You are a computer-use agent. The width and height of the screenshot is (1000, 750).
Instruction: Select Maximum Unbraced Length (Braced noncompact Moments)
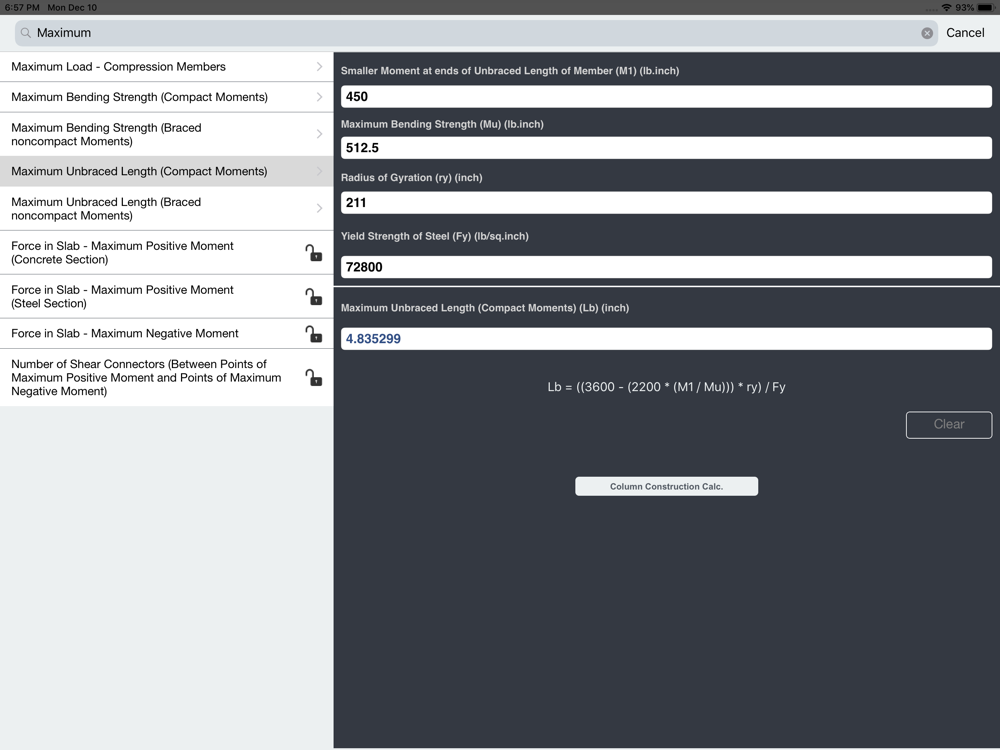click(x=166, y=208)
